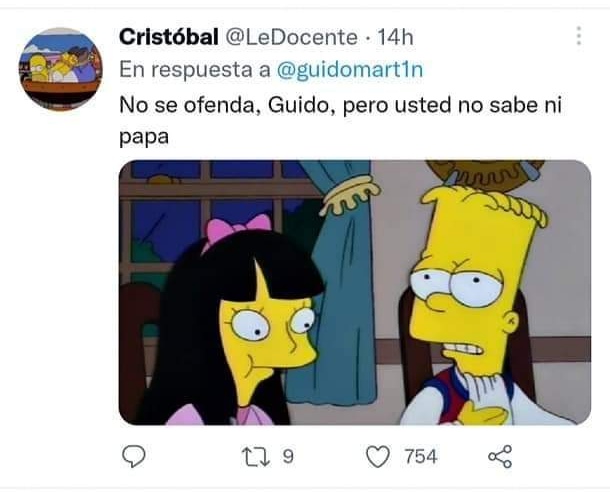This screenshot has width=610, height=492.
Task: Open the attached Simpsons image
Action: pos(355,292)
